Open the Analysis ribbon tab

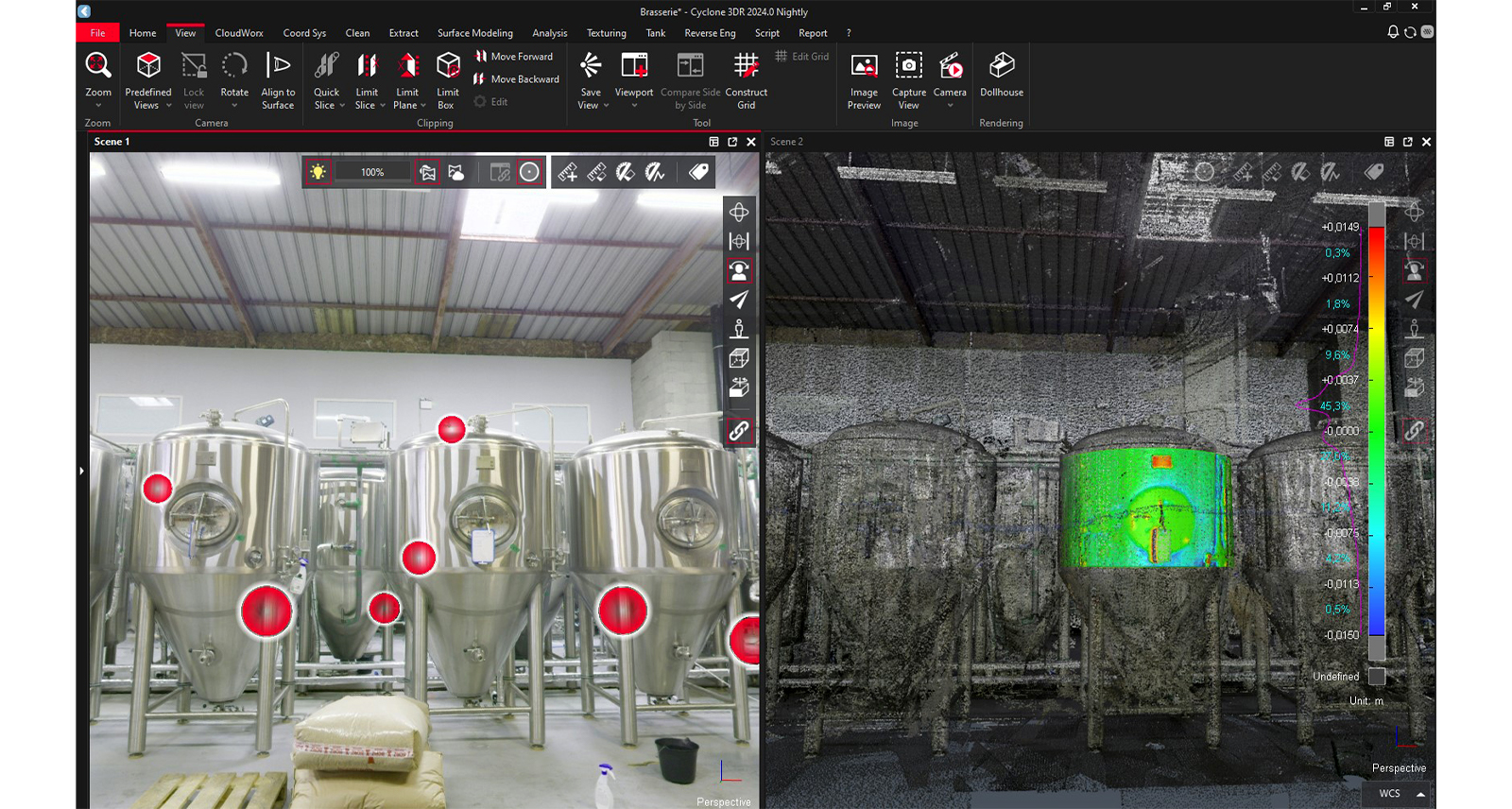(x=549, y=33)
